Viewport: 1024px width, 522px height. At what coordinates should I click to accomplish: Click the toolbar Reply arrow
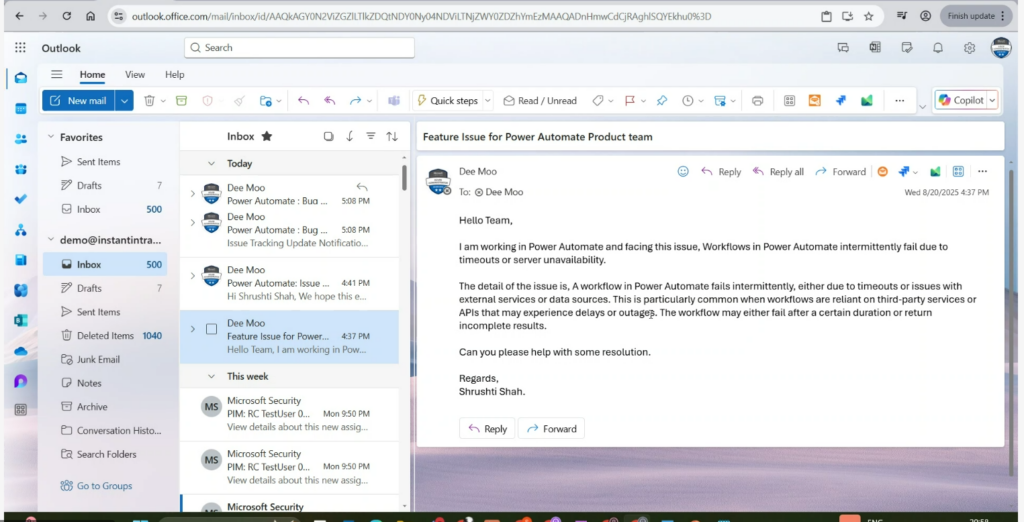303,101
